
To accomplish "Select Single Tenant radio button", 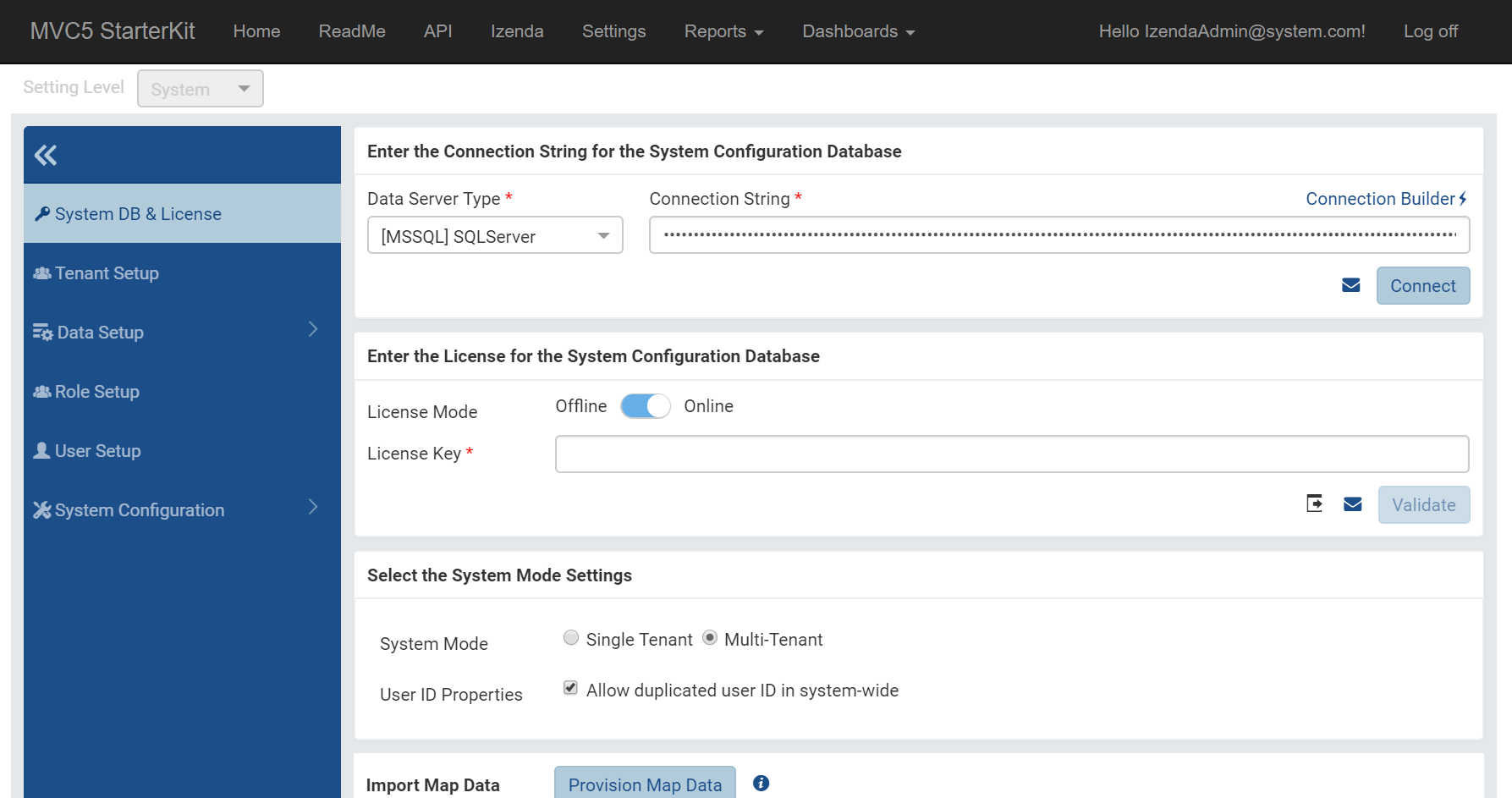I will pos(571,637).
